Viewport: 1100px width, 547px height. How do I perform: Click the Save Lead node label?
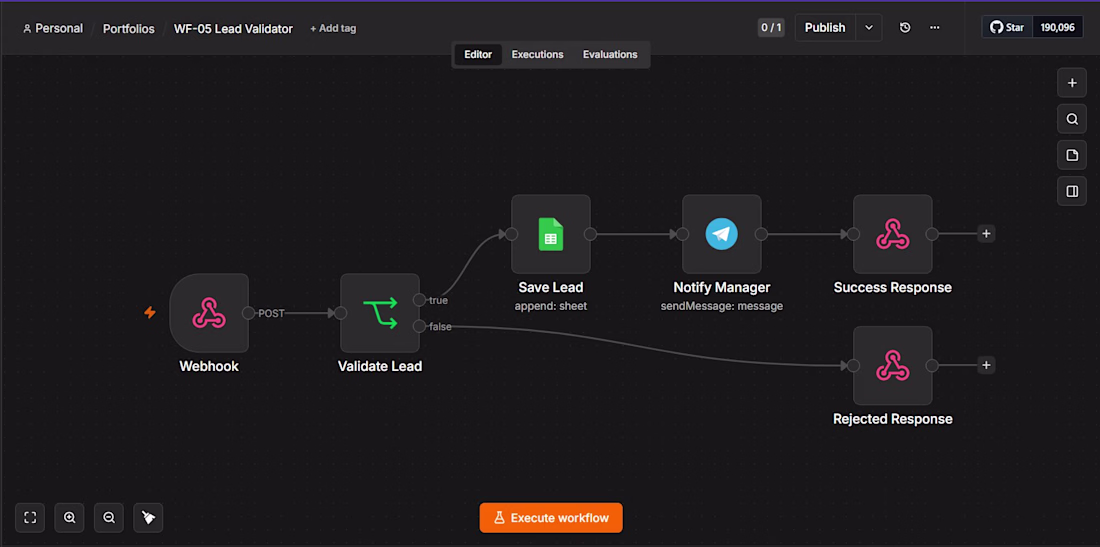[551, 288]
